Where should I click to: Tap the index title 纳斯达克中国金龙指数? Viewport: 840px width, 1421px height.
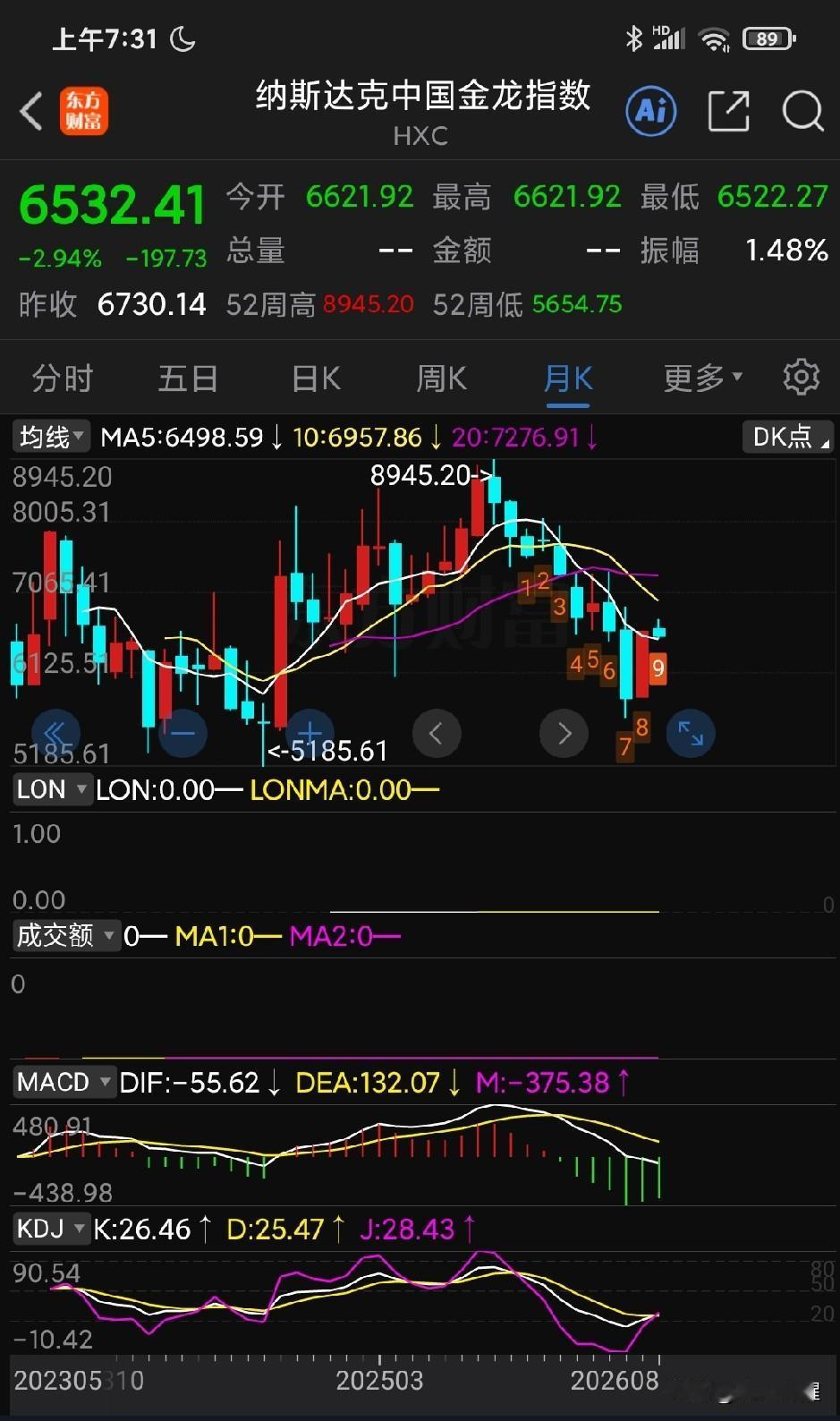tap(422, 95)
